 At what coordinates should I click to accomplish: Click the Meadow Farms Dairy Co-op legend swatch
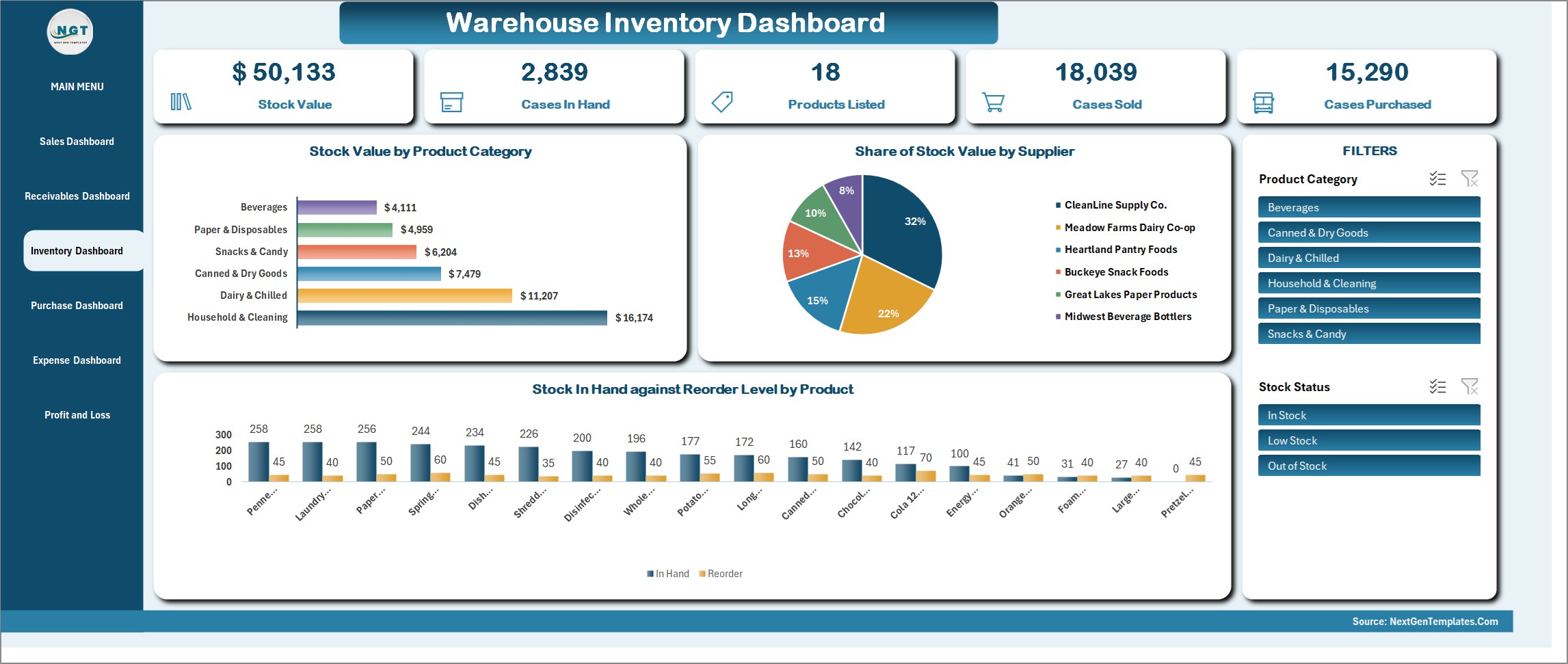point(1058,228)
